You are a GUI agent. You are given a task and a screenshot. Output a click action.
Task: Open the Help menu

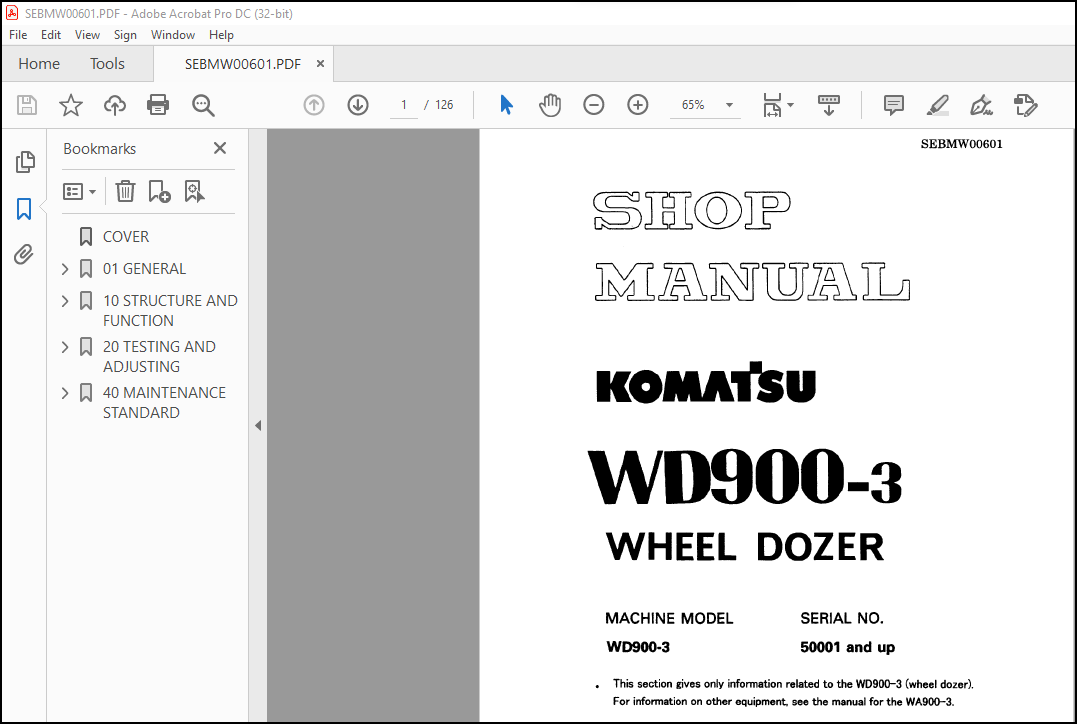(x=221, y=35)
